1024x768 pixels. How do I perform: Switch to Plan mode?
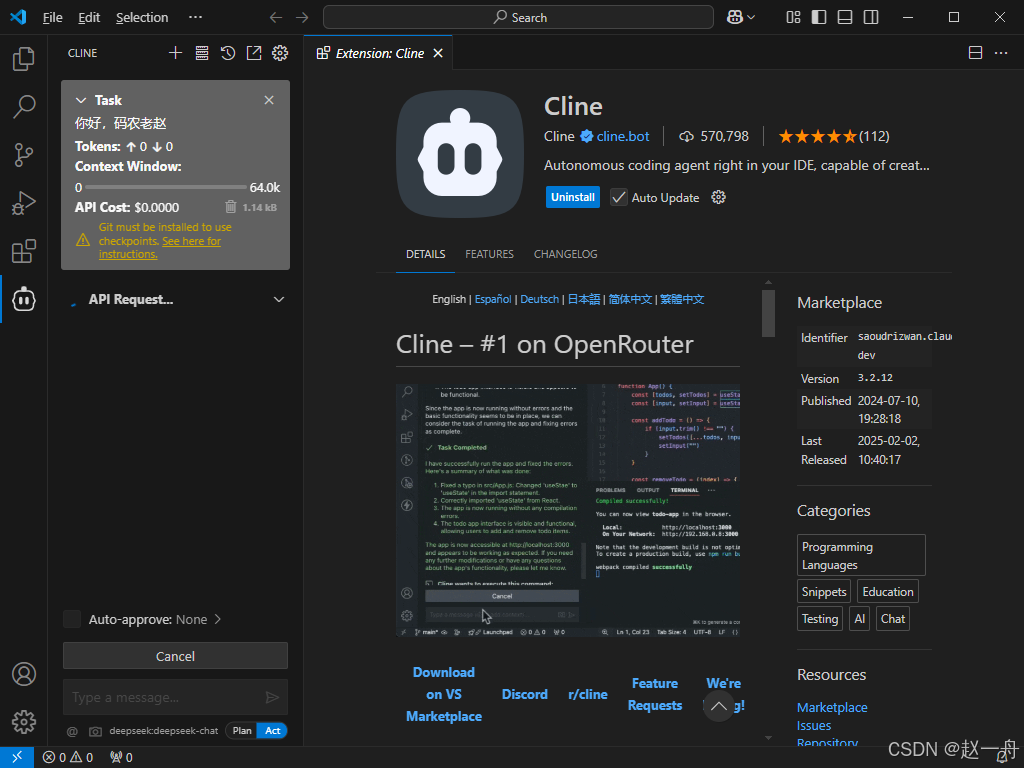click(242, 731)
